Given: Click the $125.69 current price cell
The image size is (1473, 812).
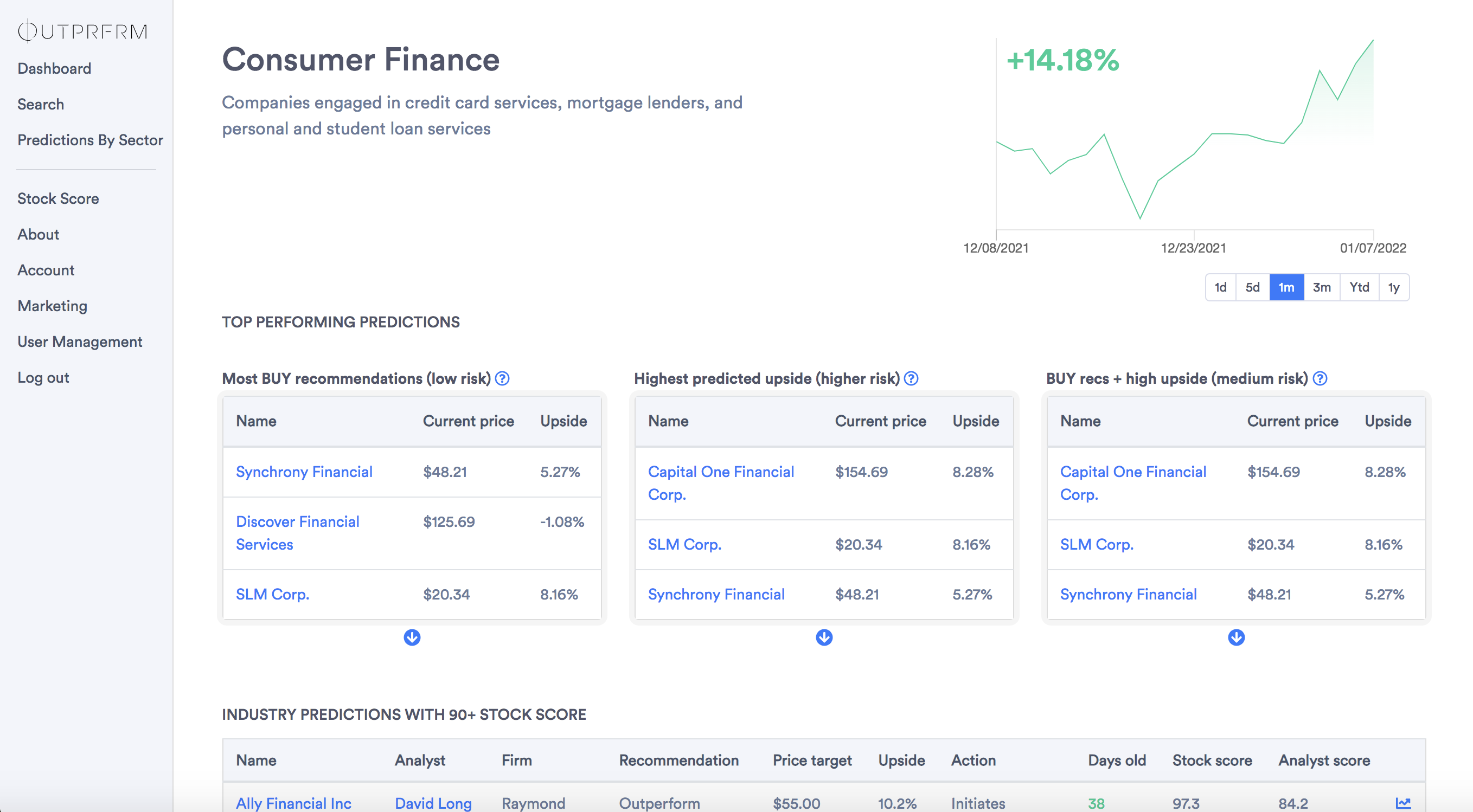Looking at the screenshot, I should click(x=449, y=521).
